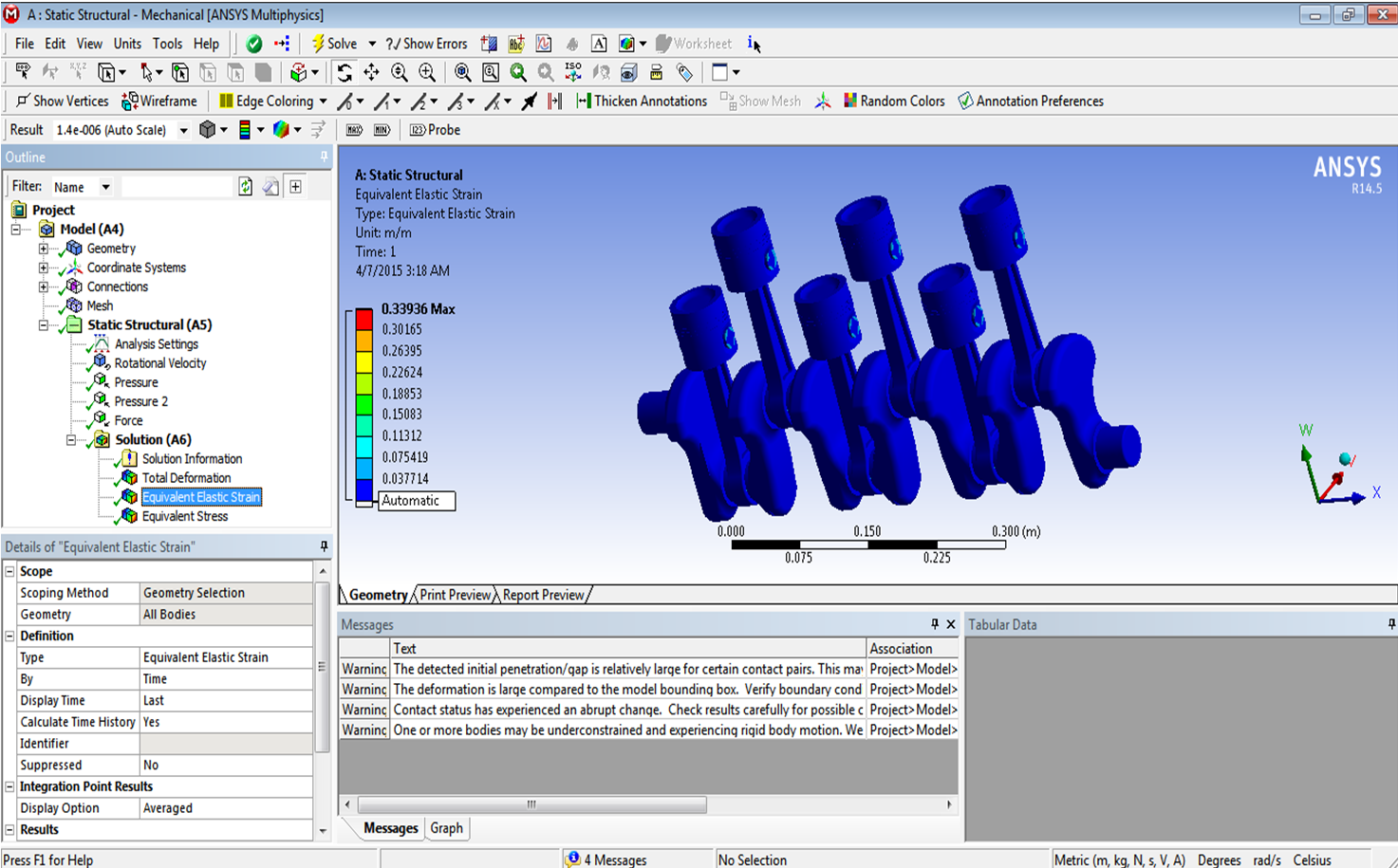Viewport: 1398px width, 868px height.
Task: Click the yellow legend color band
Action: tap(364, 361)
